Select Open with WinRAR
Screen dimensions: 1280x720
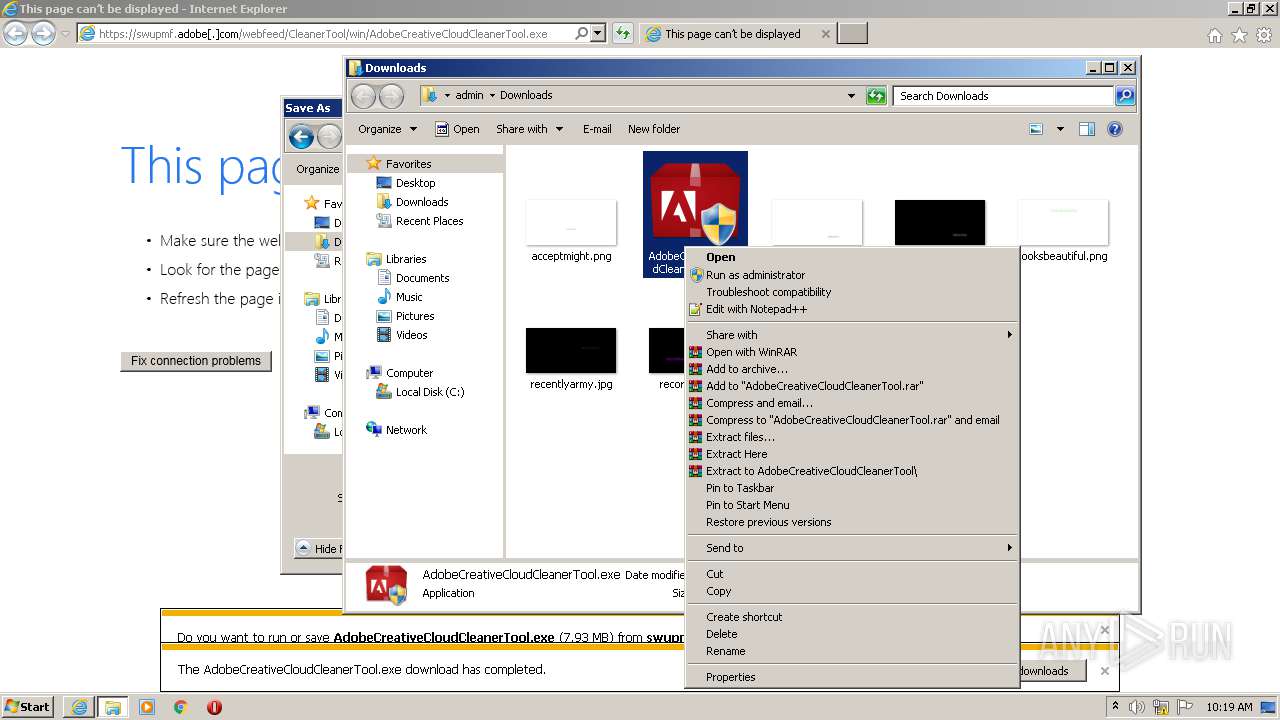(751, 352)
